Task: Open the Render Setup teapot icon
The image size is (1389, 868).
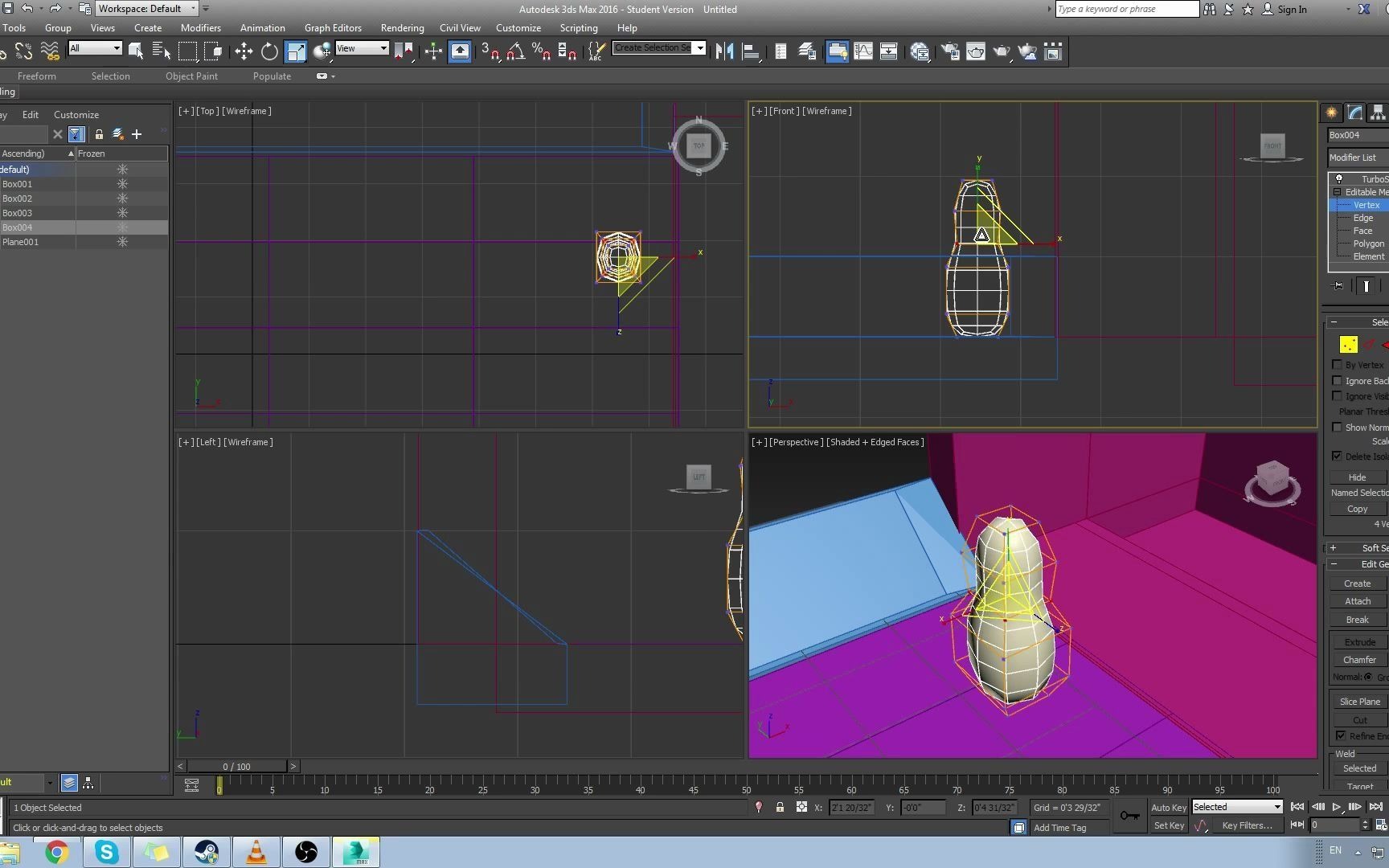Action: pos(949,52)
